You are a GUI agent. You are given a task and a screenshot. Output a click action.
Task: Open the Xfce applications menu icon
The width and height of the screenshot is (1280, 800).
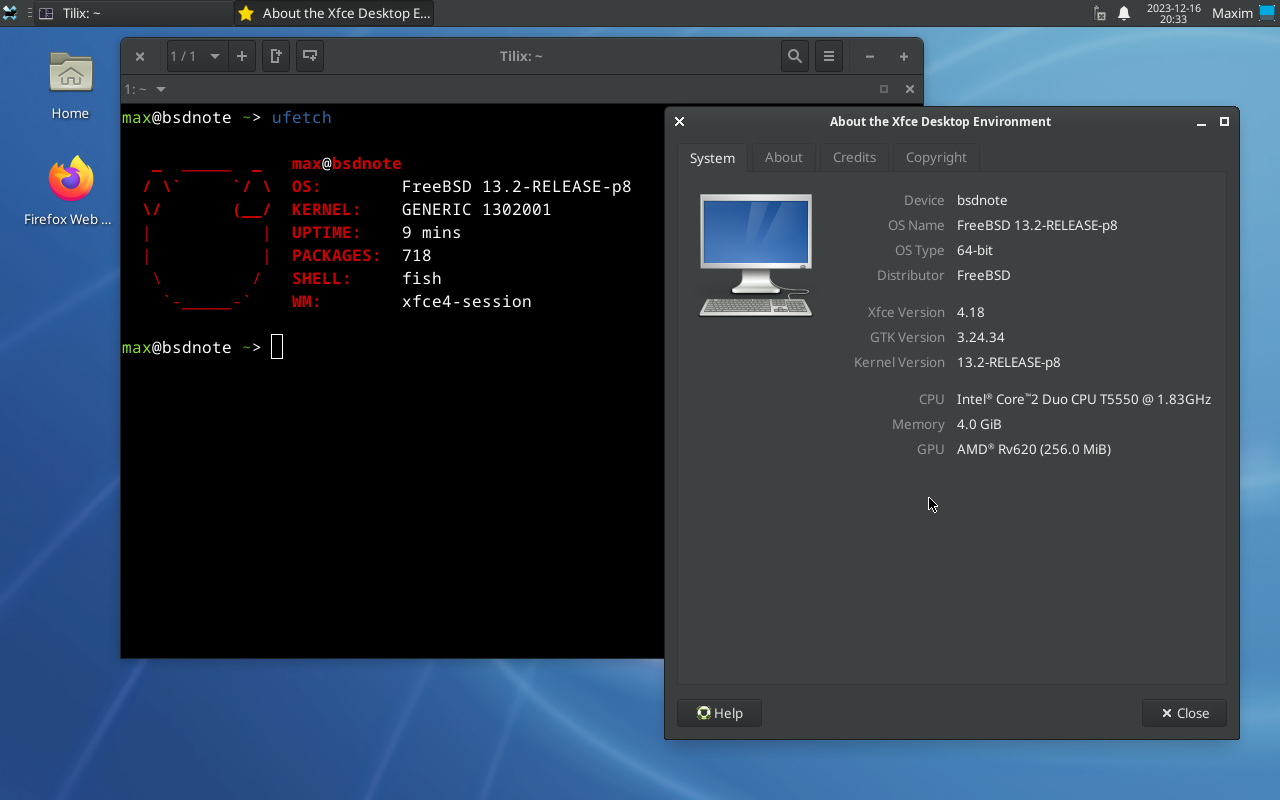click(10, 13)
